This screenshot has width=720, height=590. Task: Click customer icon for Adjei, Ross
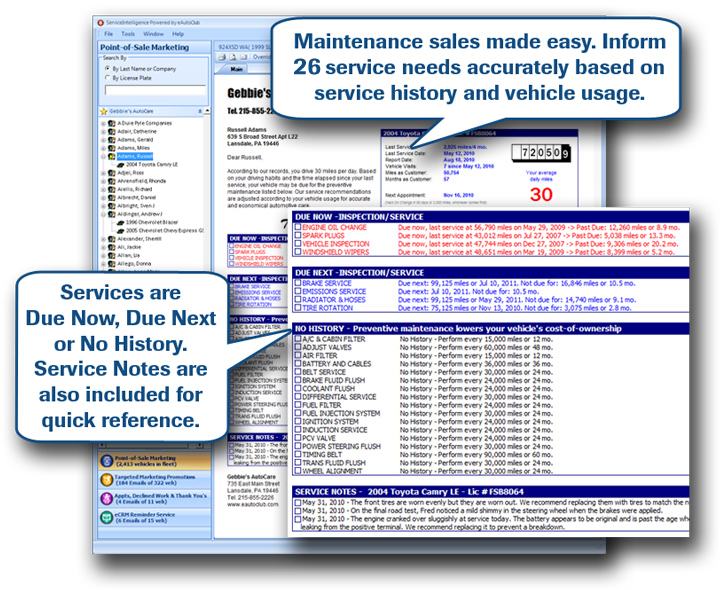tap(112, 173)
